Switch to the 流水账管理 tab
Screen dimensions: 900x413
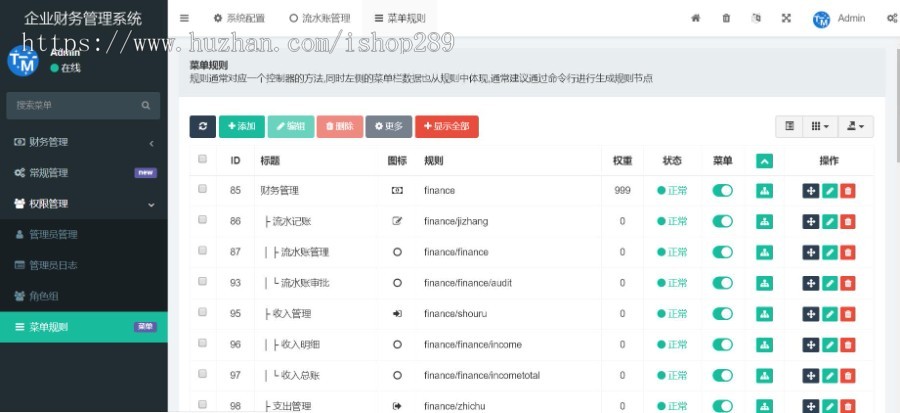(x=319, y=18)
